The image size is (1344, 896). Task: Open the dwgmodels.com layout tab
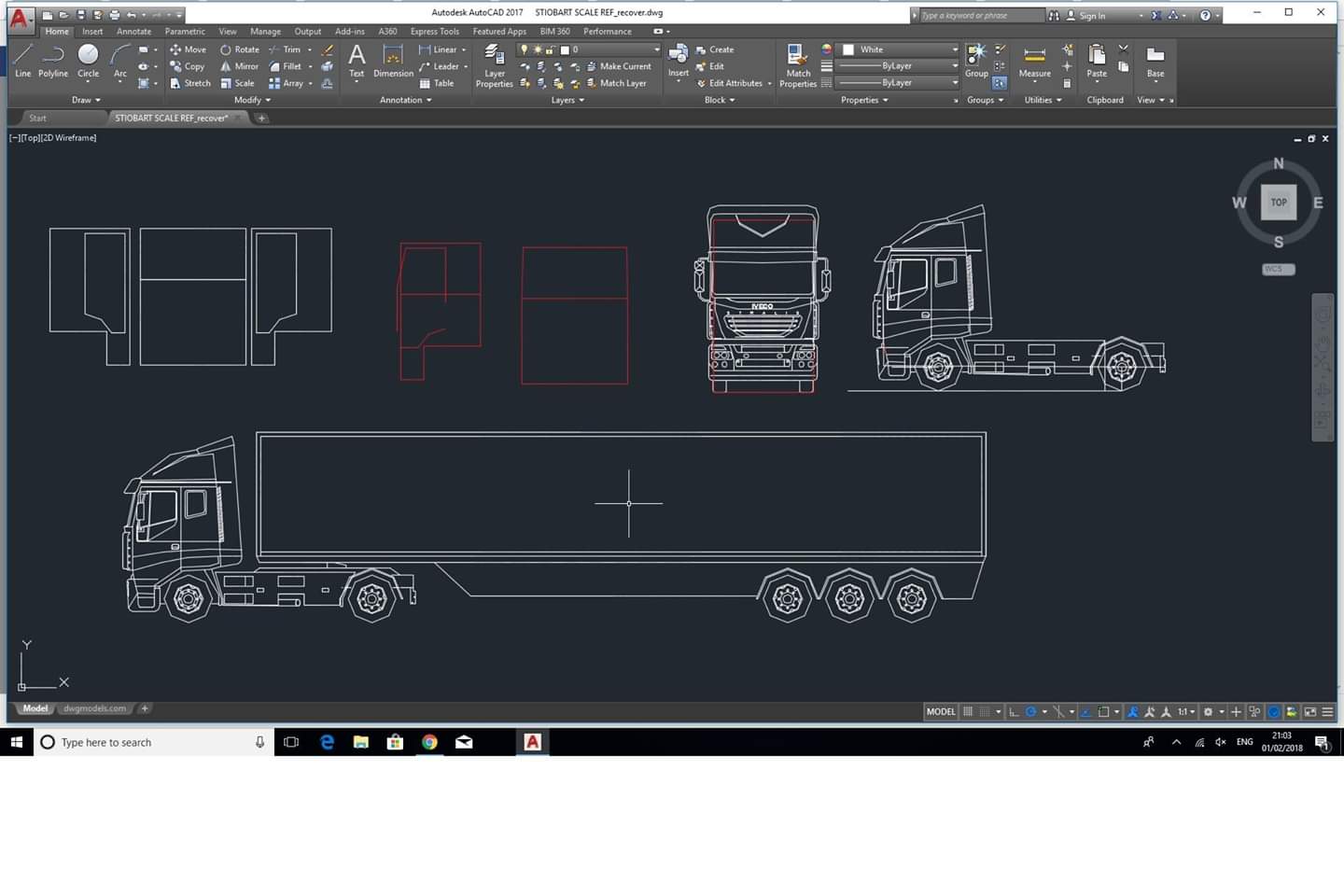[x=94, y=708]
